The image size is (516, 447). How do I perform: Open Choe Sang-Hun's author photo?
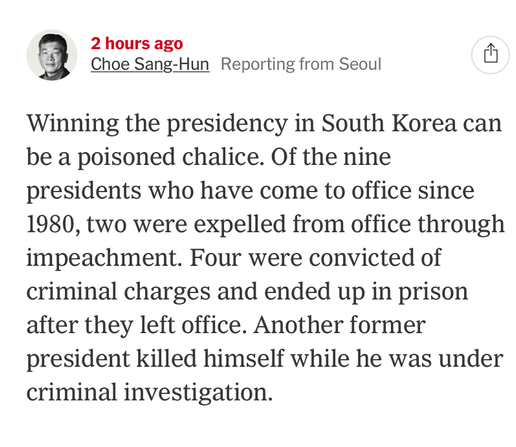pyautogui.click(x=52, y=55)
